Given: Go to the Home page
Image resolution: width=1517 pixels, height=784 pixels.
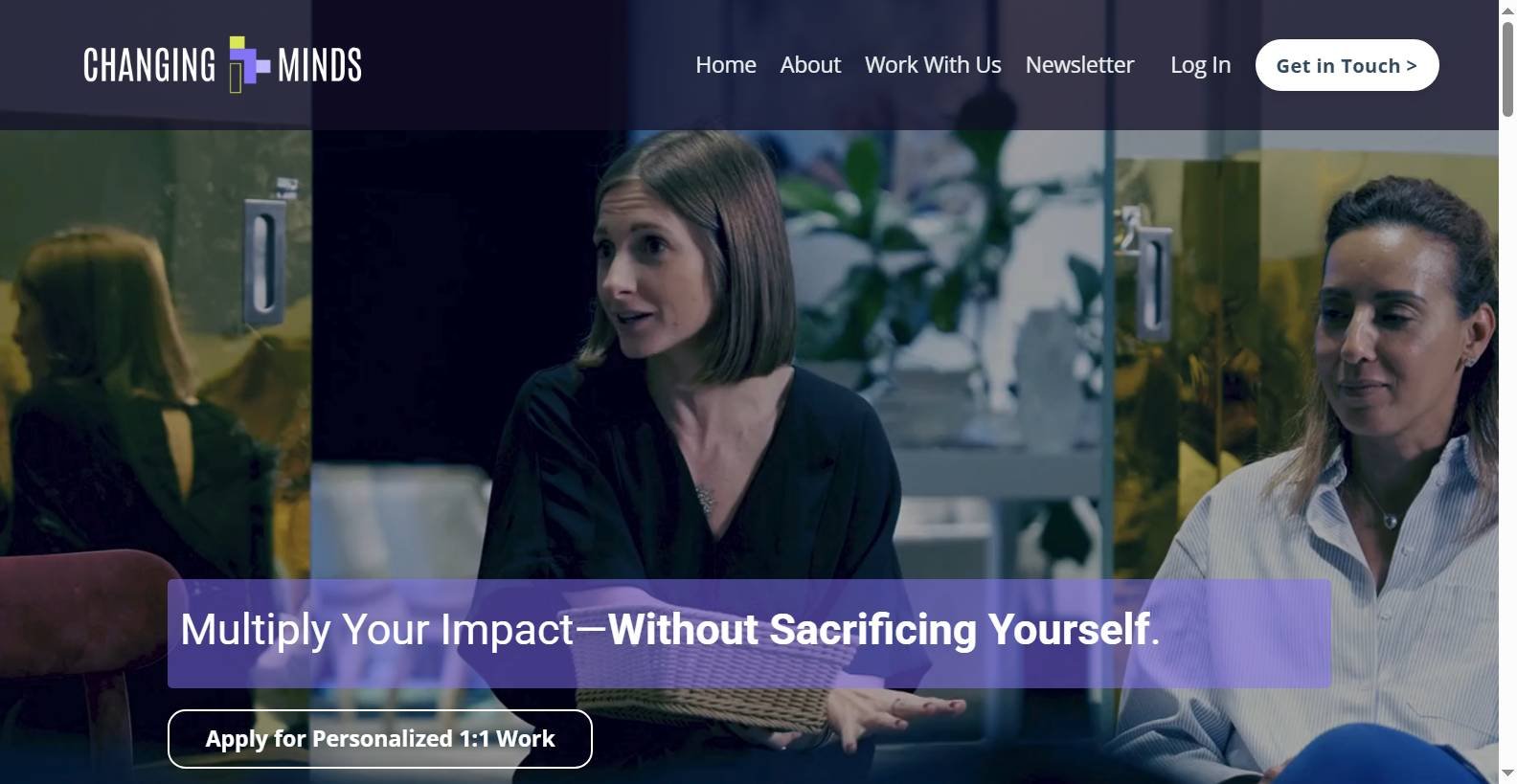Looking at the screenshot, I should pyautogui.click(x=726, y=65).
